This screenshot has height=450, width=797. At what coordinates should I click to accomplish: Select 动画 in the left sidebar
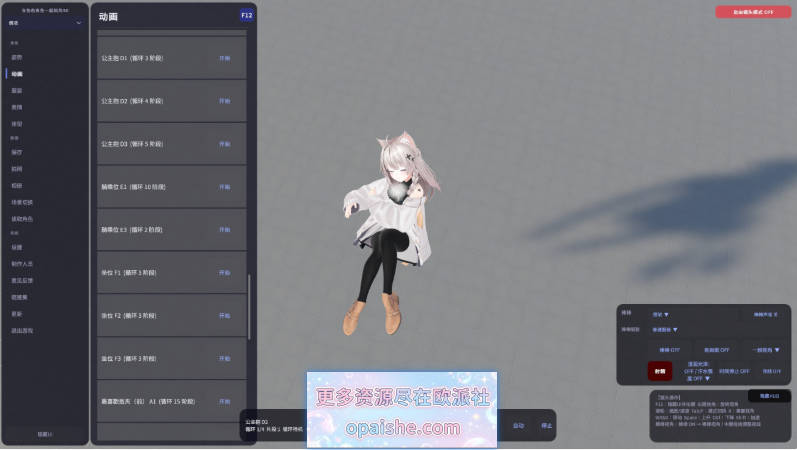tap(17, 74)
